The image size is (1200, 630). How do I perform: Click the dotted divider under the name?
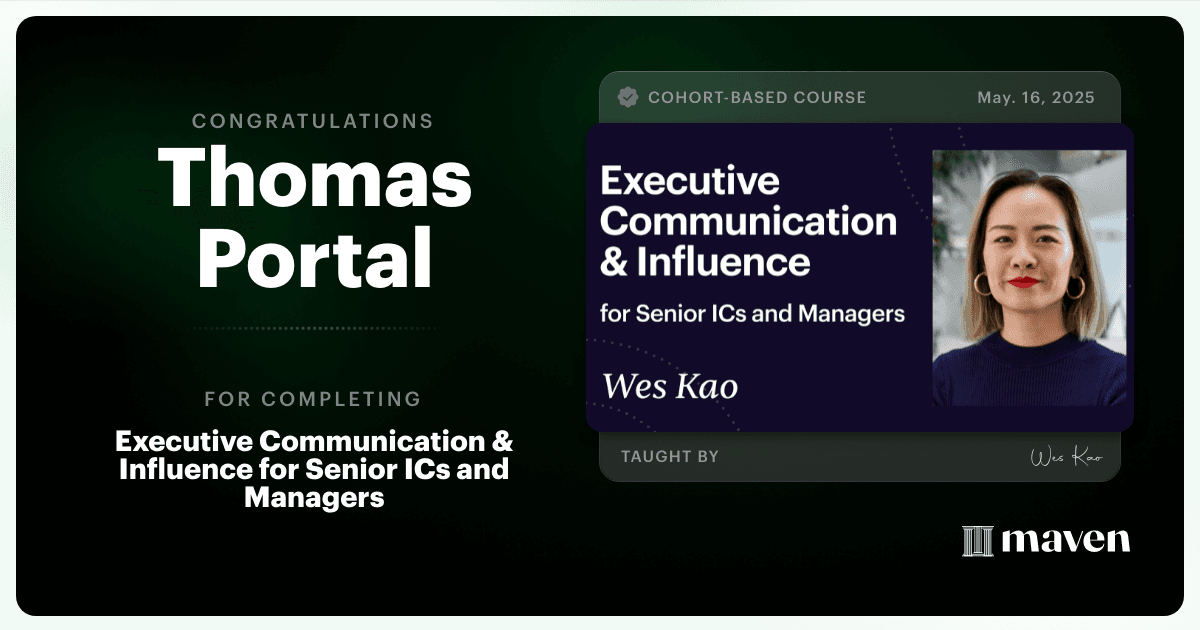[315, 328]
